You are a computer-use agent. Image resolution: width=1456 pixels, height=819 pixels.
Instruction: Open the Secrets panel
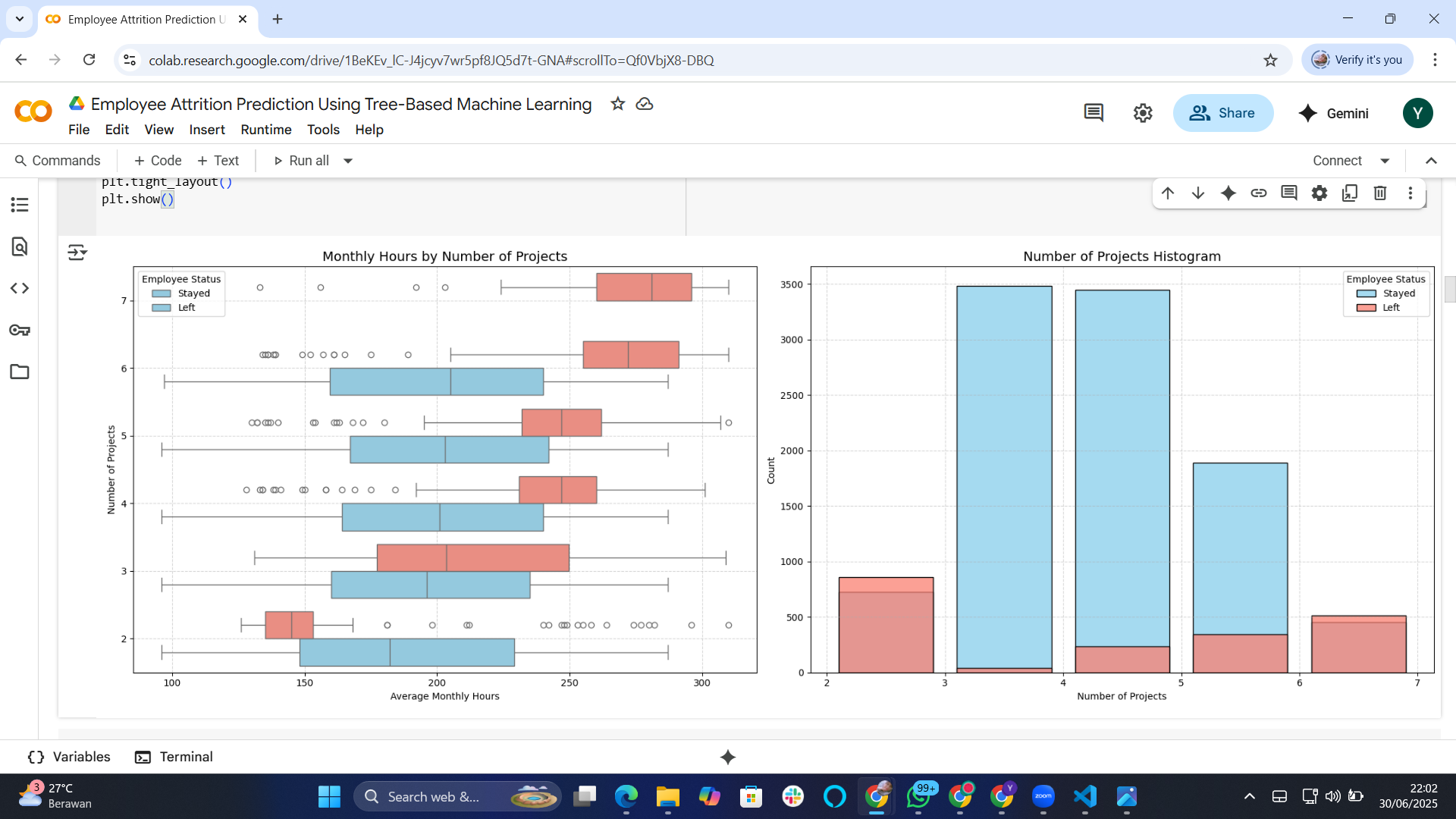(x=20, y=330)
